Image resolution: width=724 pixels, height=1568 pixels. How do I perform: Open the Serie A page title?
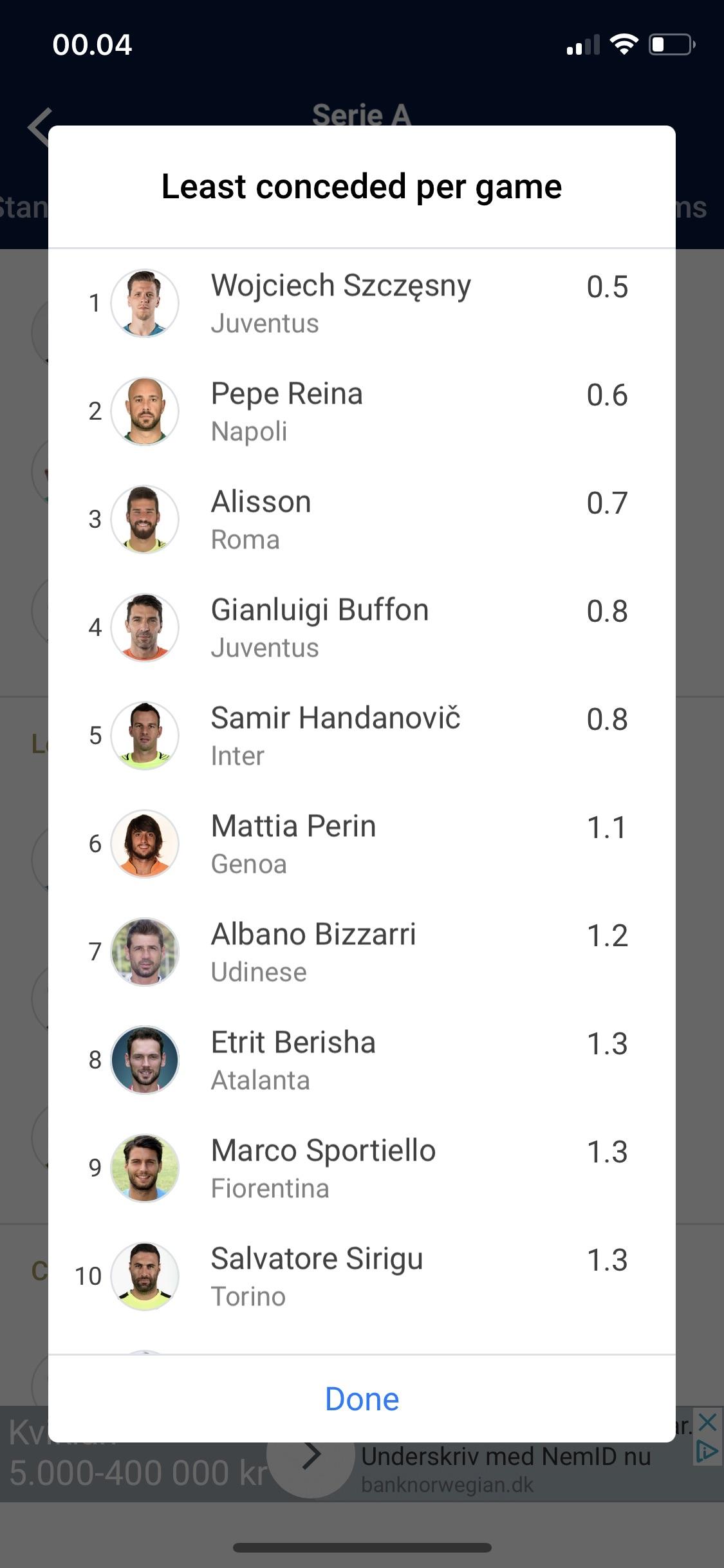(362, 115)
